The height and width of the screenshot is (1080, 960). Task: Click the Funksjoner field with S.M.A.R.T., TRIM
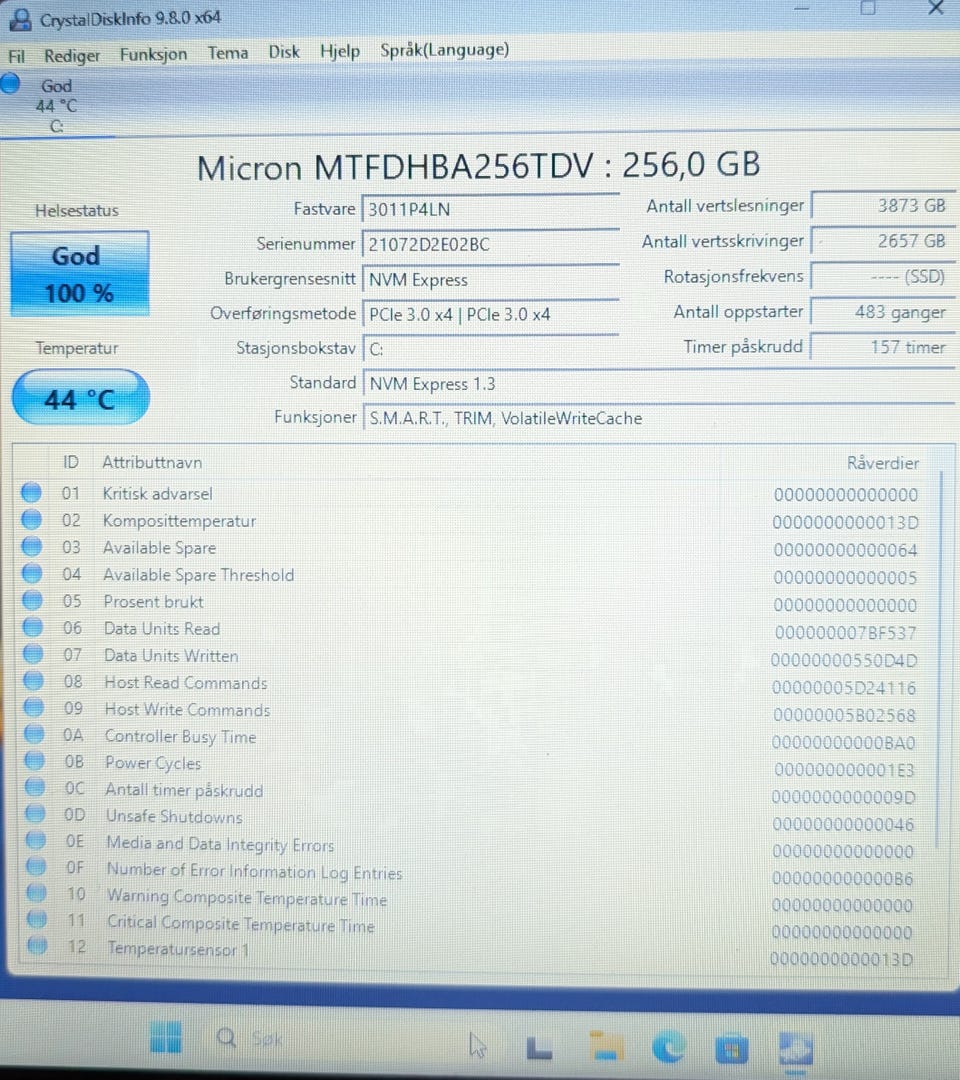(x=658, y=418)
